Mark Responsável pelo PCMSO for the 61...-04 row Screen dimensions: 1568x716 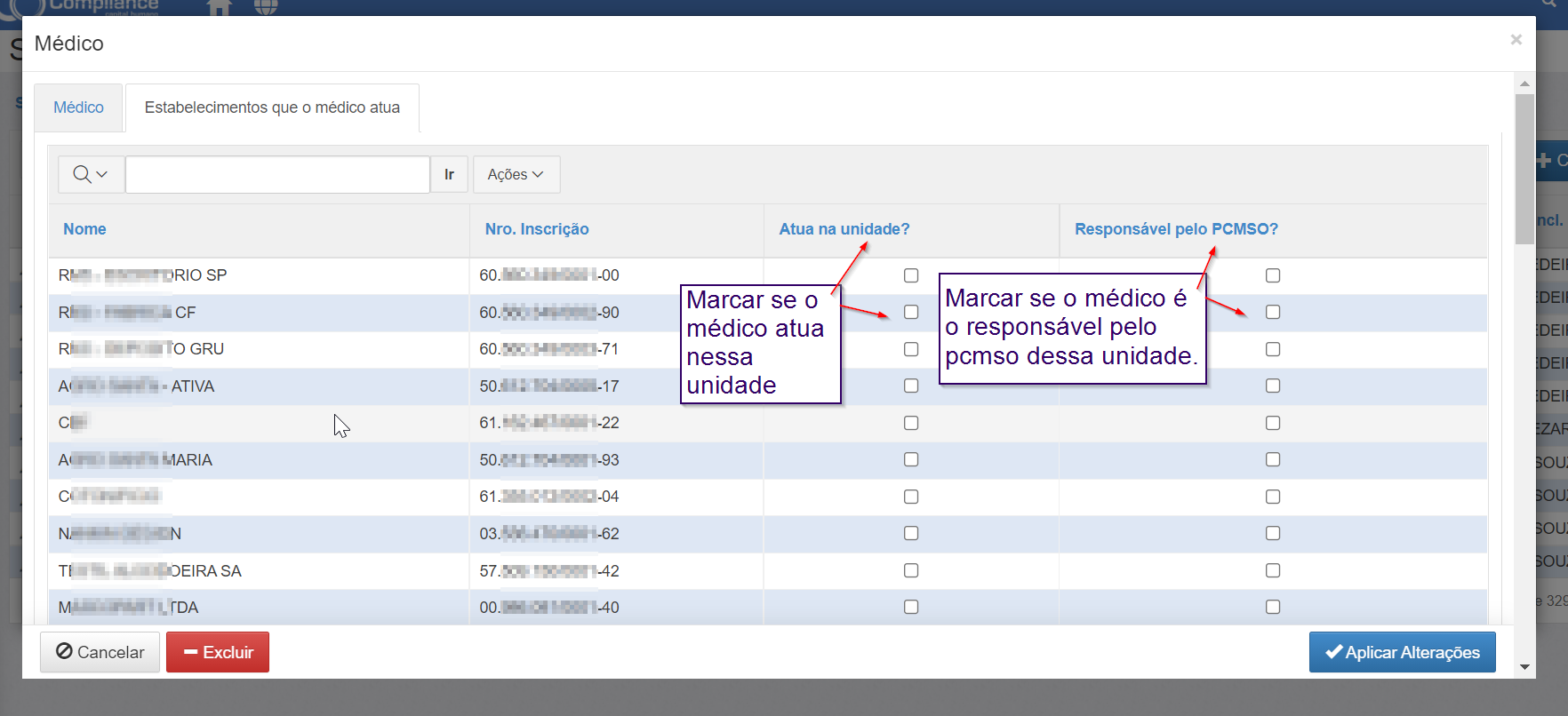click(1273, 497)
